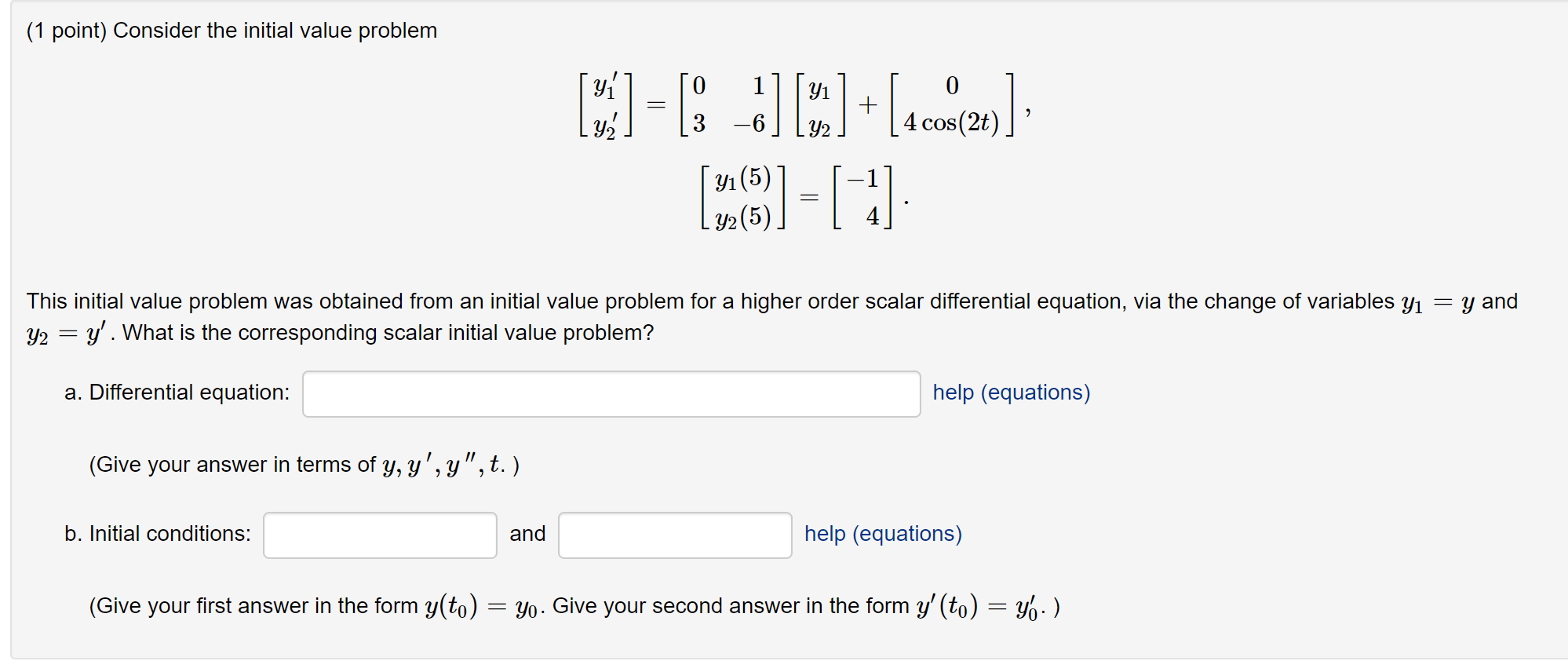
Task: Click the initial value vector with -1 and 4
Action: coord(862,197)
